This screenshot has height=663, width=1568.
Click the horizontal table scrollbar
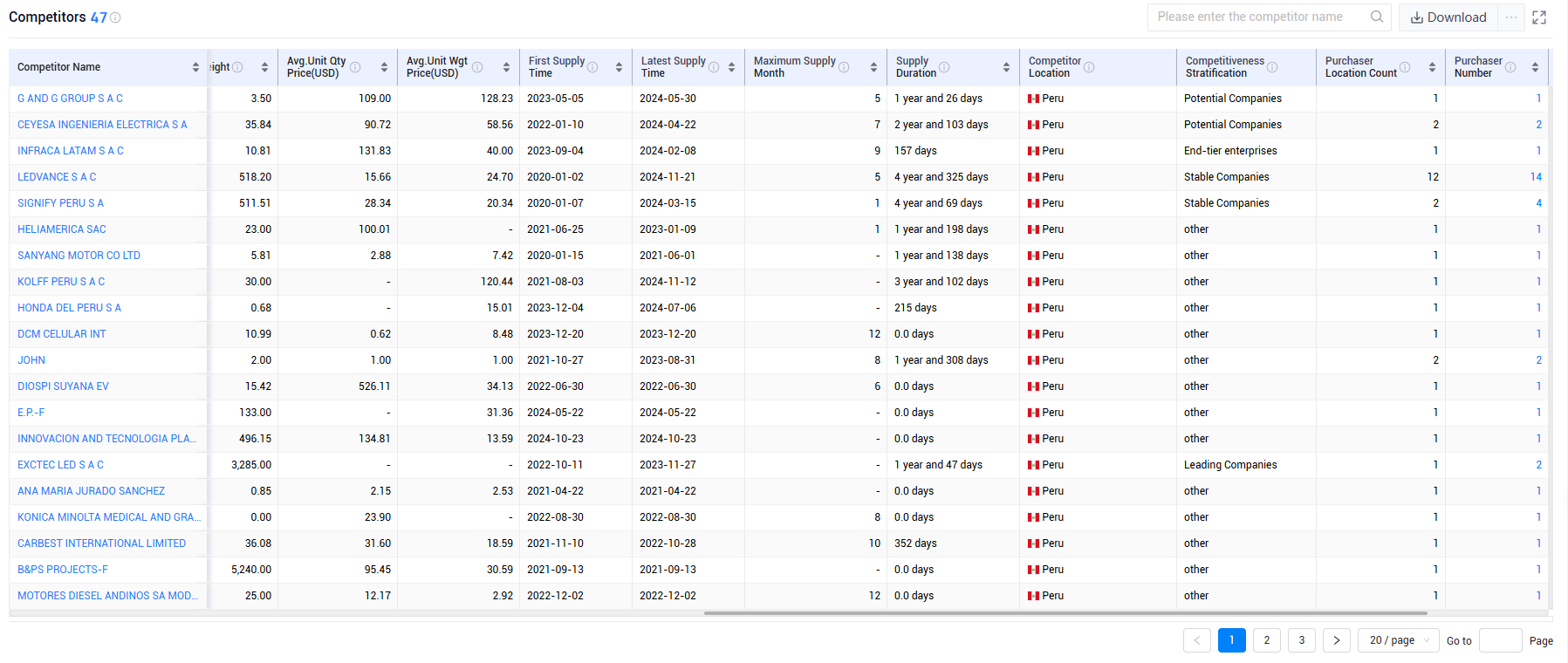tap(1065, 613)
